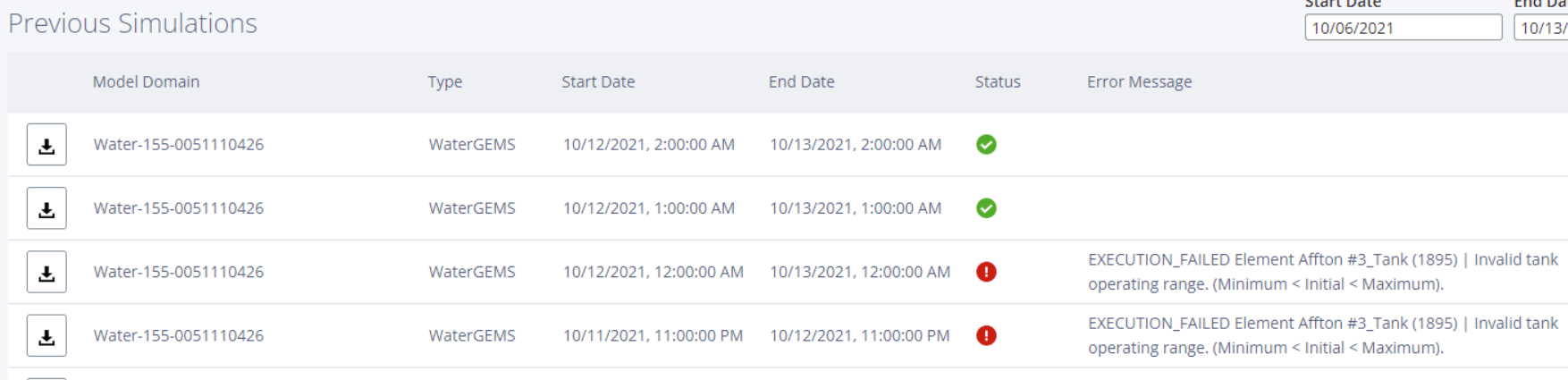1568x380 pixels.
Task: Select Water-155-0051110426 in the first row
Action: [x=178, y=145]
